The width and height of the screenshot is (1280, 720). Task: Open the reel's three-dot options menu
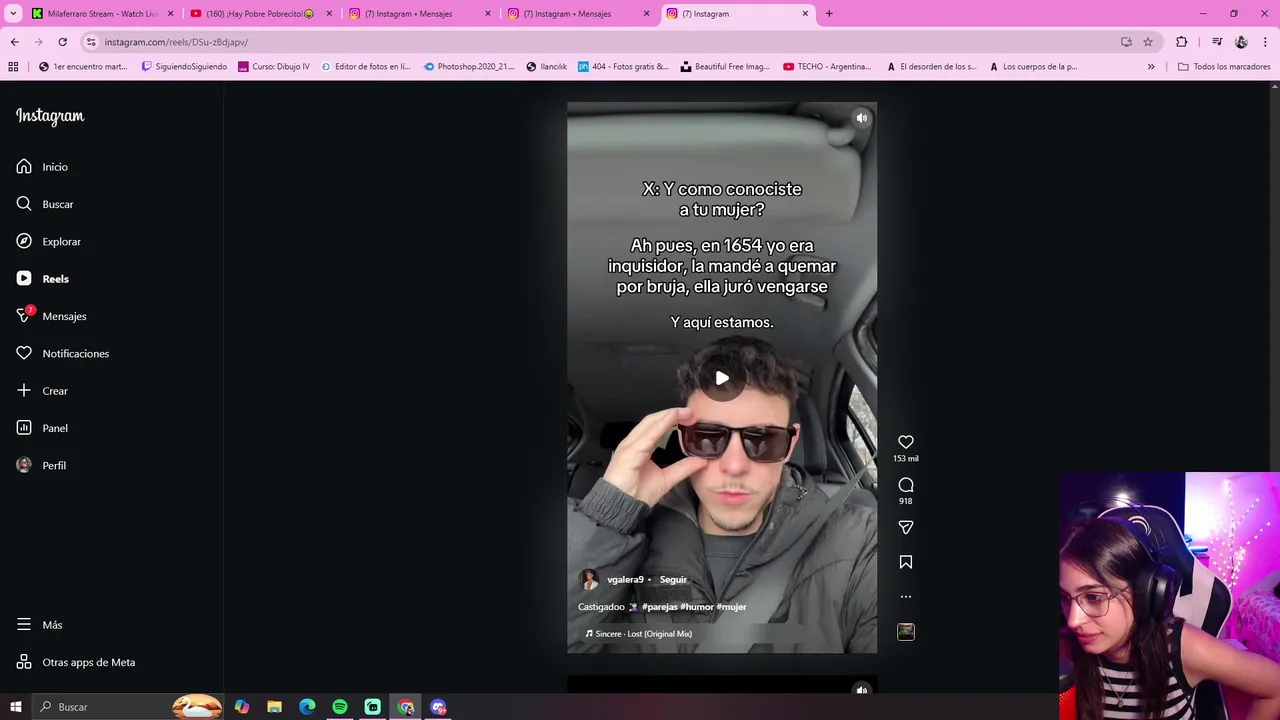pos(906,596)
